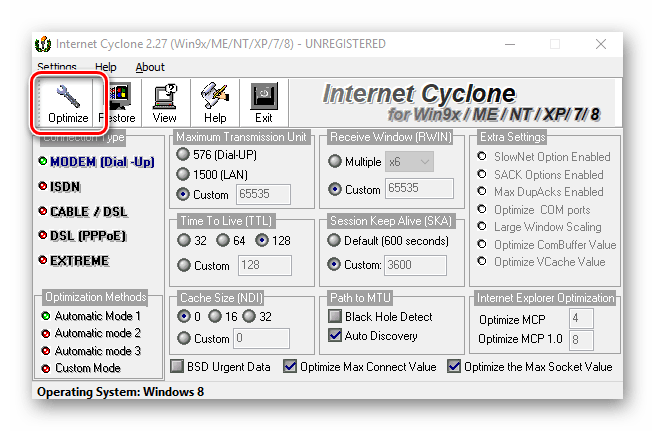655x431 pixels.
Task: Toggle Optimize the Max Socket Value checkbox
Action: 454,366
